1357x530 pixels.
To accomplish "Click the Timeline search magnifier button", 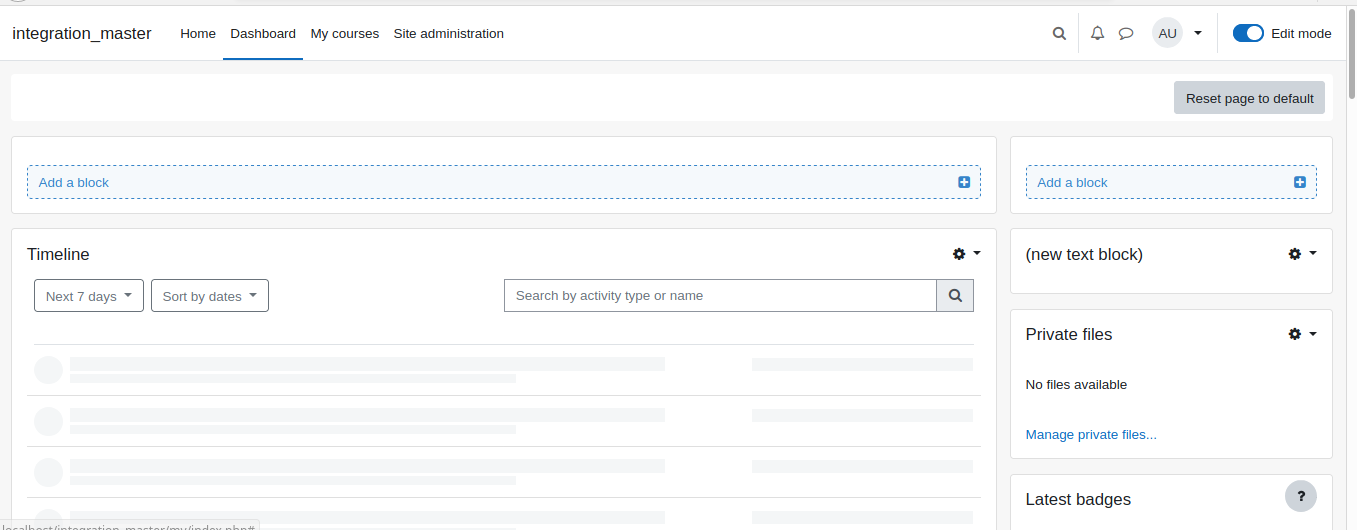I will (x=955, y=295).
